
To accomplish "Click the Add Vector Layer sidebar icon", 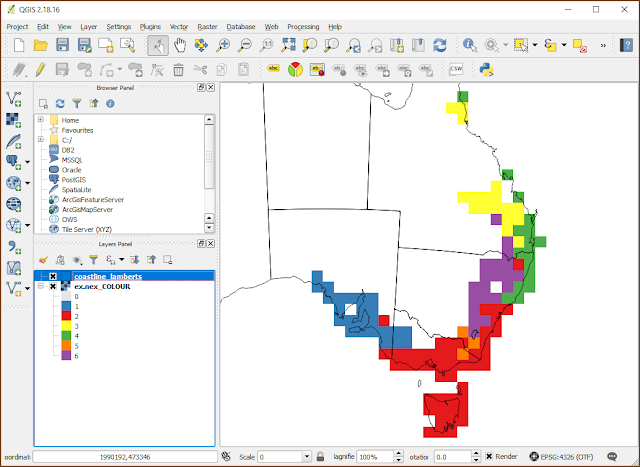I will click(x=13, y=99).
